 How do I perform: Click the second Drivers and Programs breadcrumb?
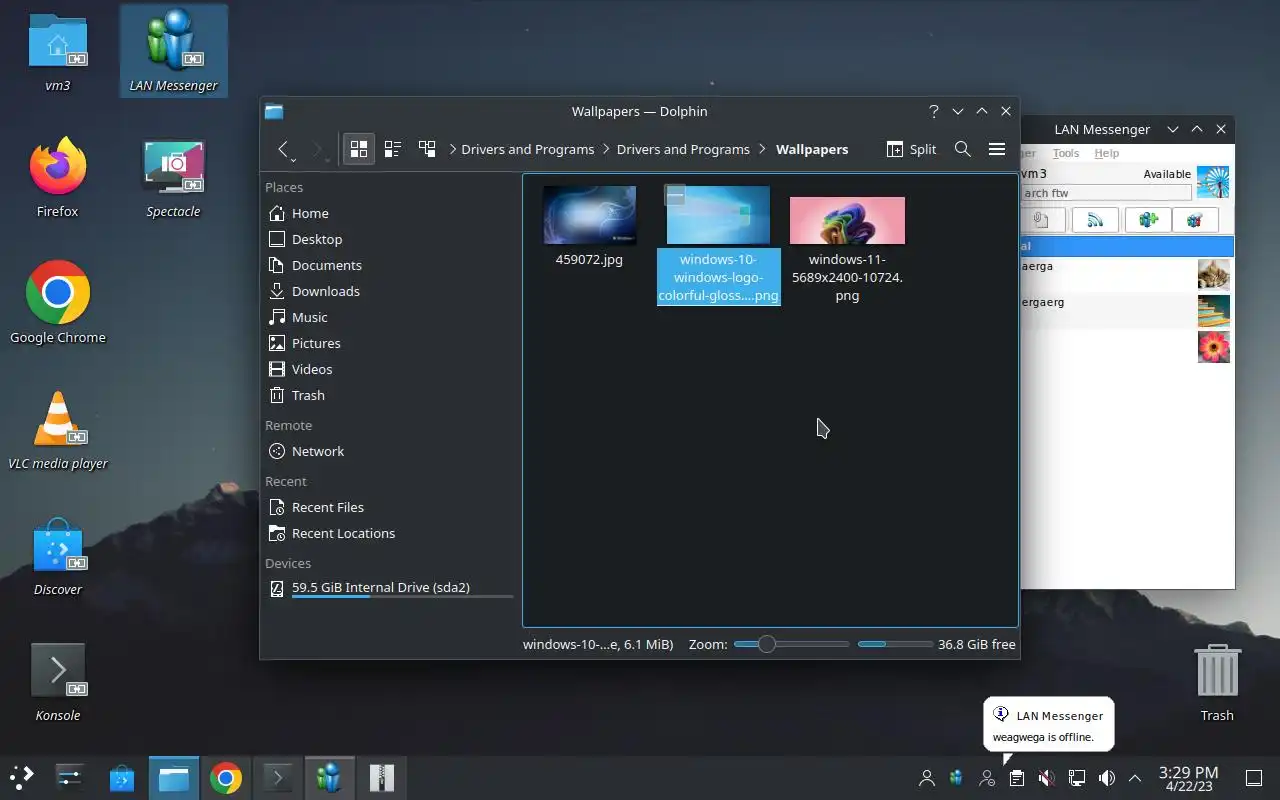point(683,149)
